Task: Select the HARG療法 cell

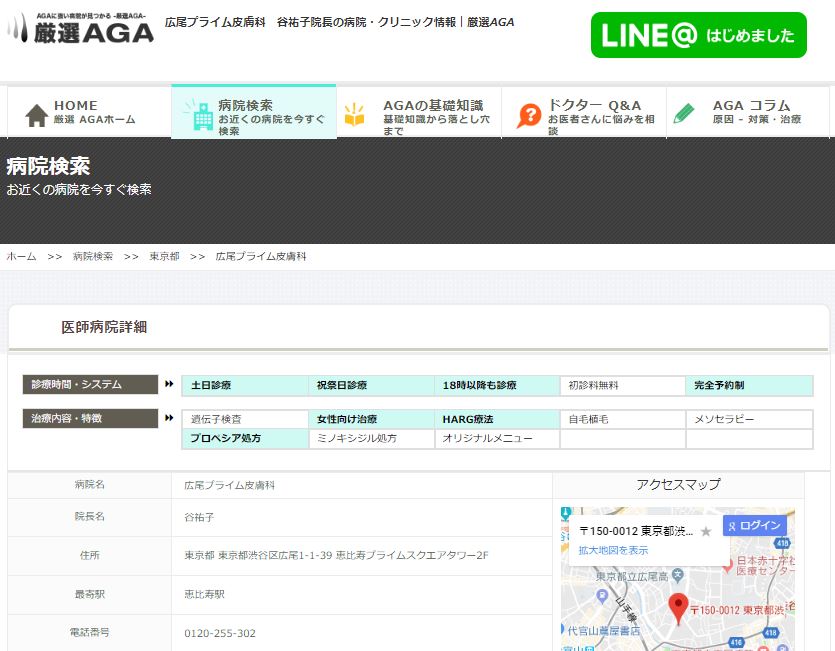Action: (497, 419)
